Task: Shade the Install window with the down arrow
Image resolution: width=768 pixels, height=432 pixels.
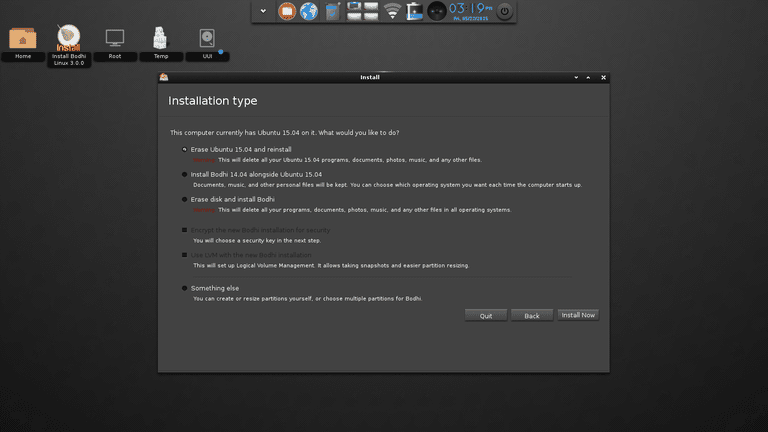Action: coord(576,77)
